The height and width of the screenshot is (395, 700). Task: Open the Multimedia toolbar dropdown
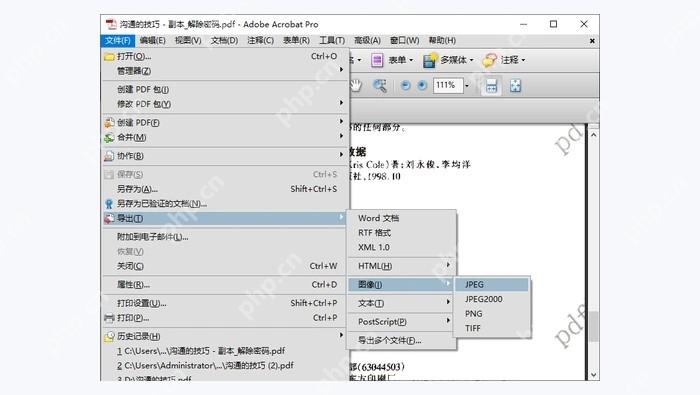pyautogui.click(x=471, y=60)
